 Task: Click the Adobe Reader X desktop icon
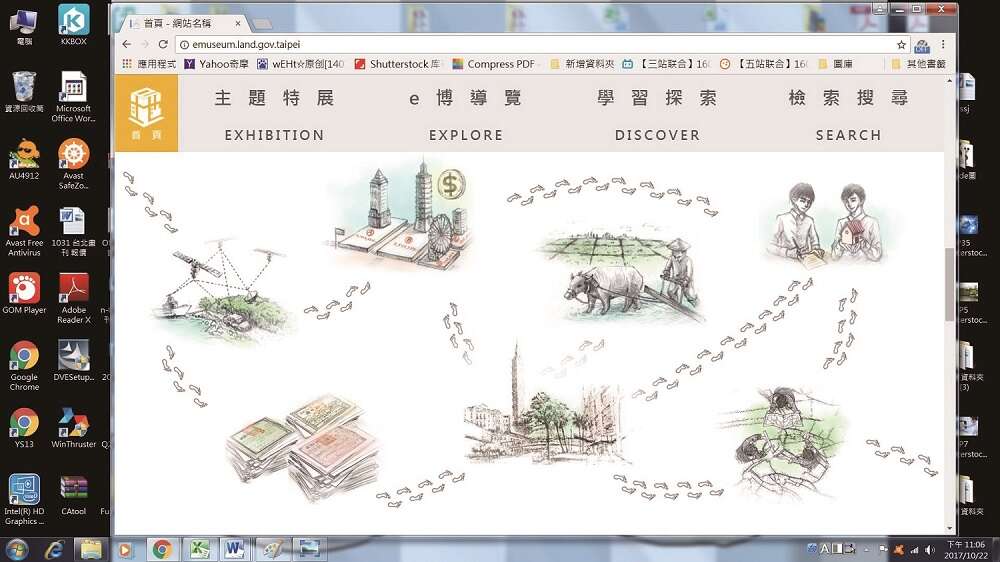73,298
